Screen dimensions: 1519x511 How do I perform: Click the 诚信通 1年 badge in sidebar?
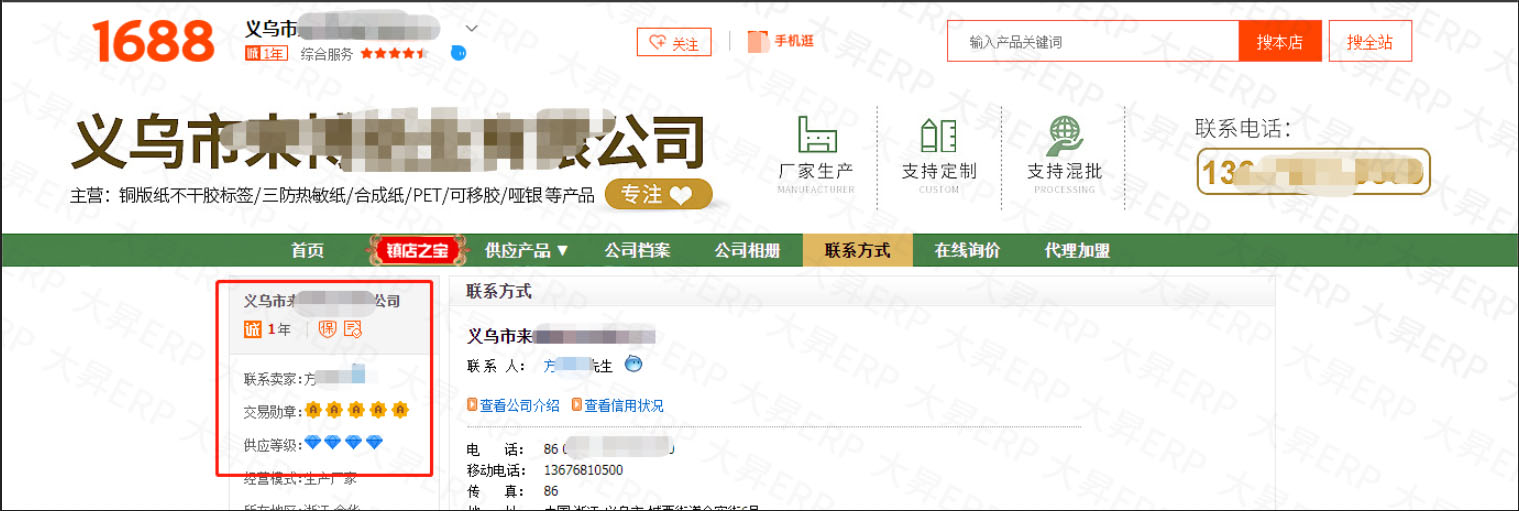[x=267, y=329]
